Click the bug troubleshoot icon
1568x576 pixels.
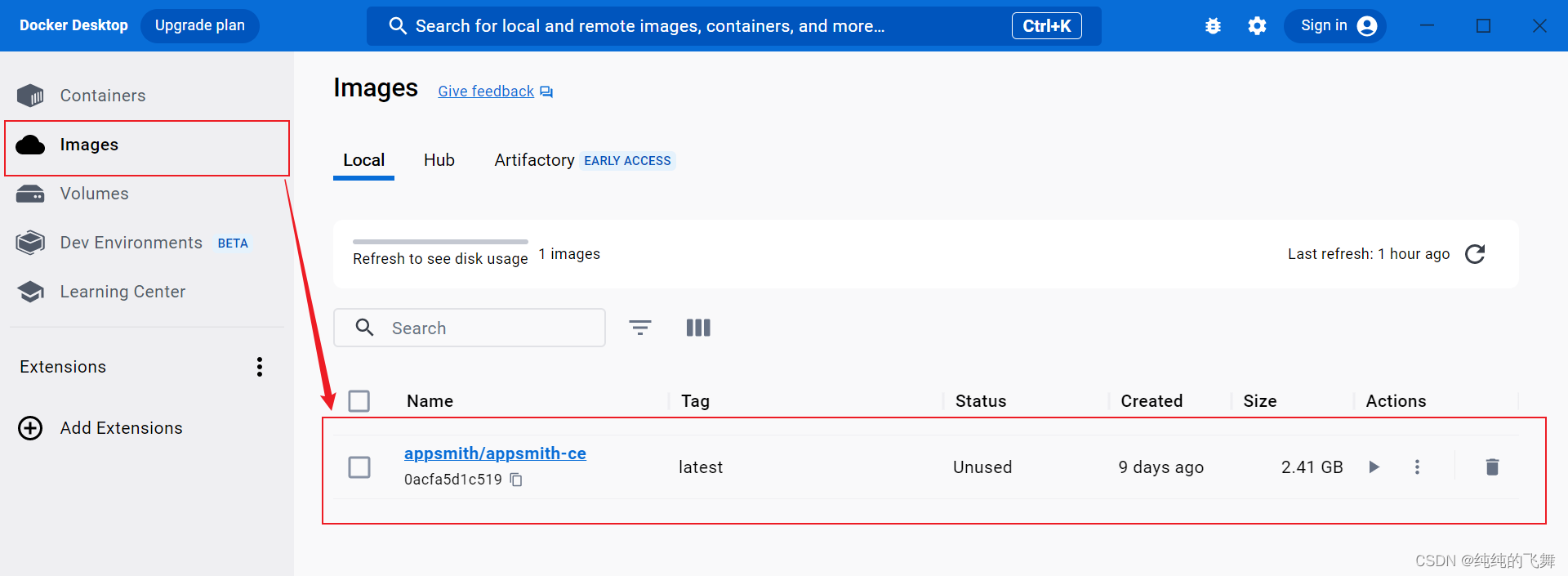pyautogui.click(x=1213, y=26)
